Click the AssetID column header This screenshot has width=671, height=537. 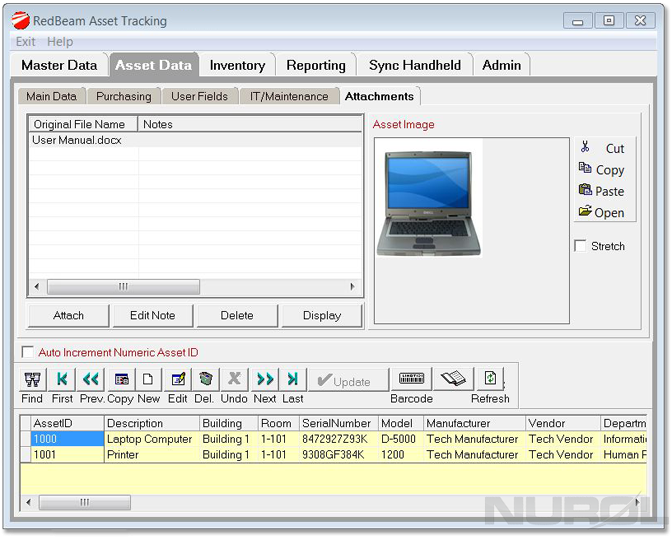67,423
